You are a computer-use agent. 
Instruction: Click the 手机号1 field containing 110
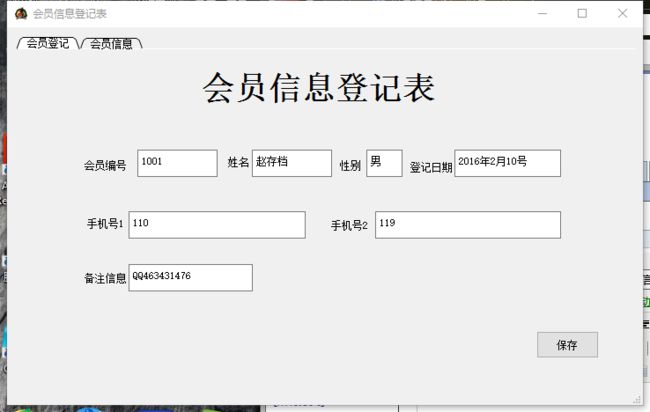pyautogui.click(x=217, y=225)
